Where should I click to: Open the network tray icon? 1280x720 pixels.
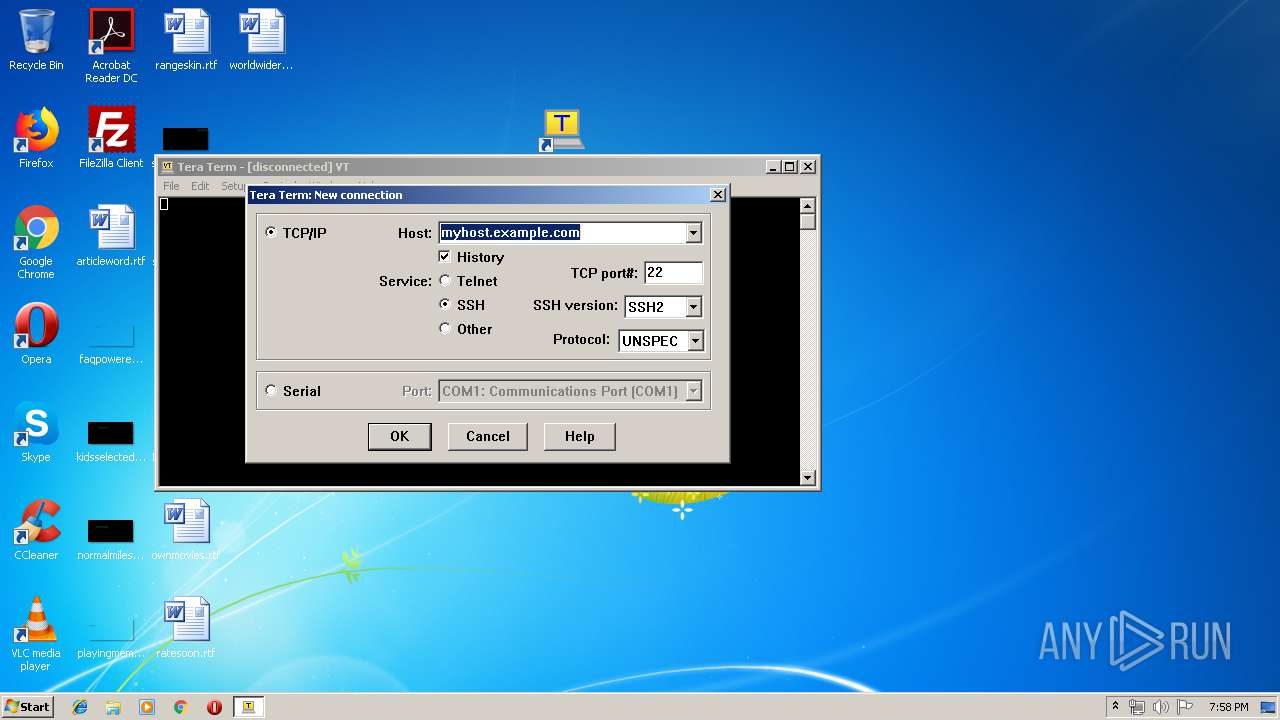tap(1137, 707)
